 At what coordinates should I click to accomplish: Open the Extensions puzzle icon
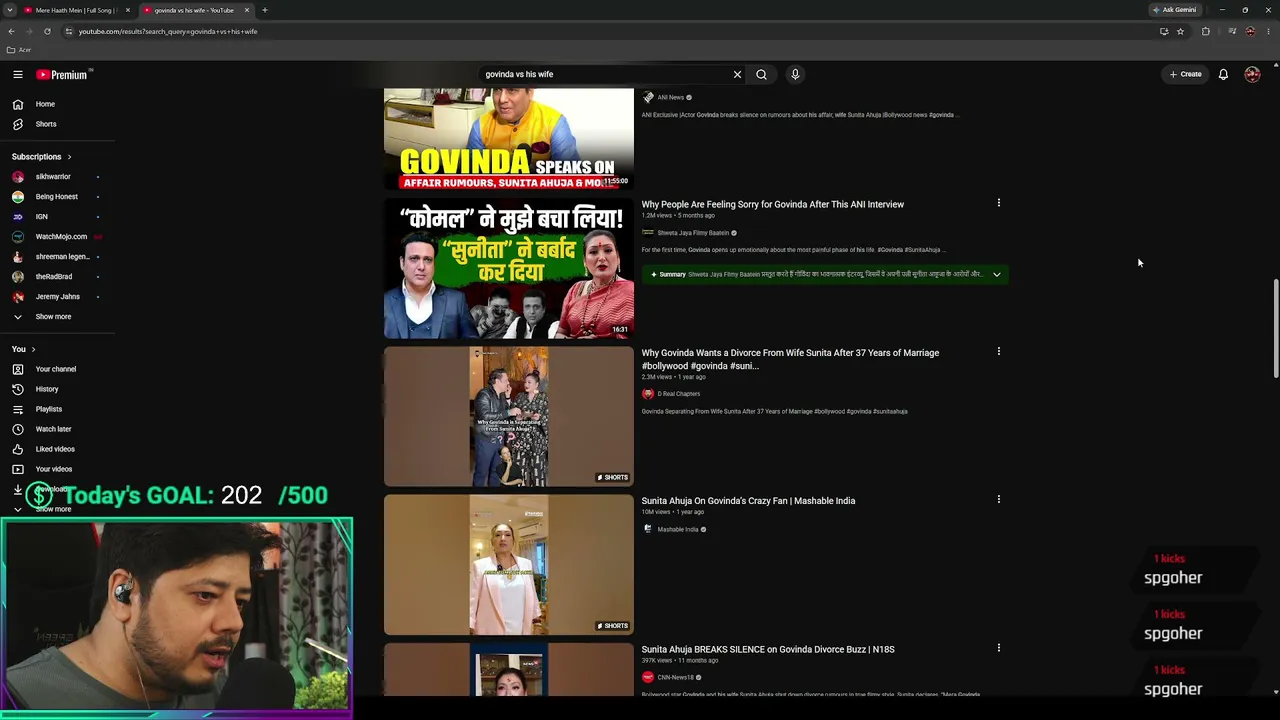1206,31
